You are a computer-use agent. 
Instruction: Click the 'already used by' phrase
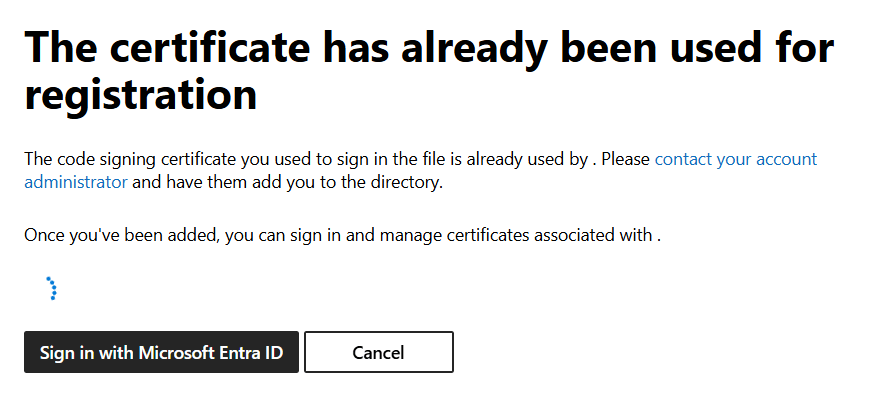(x=526, y=159)
